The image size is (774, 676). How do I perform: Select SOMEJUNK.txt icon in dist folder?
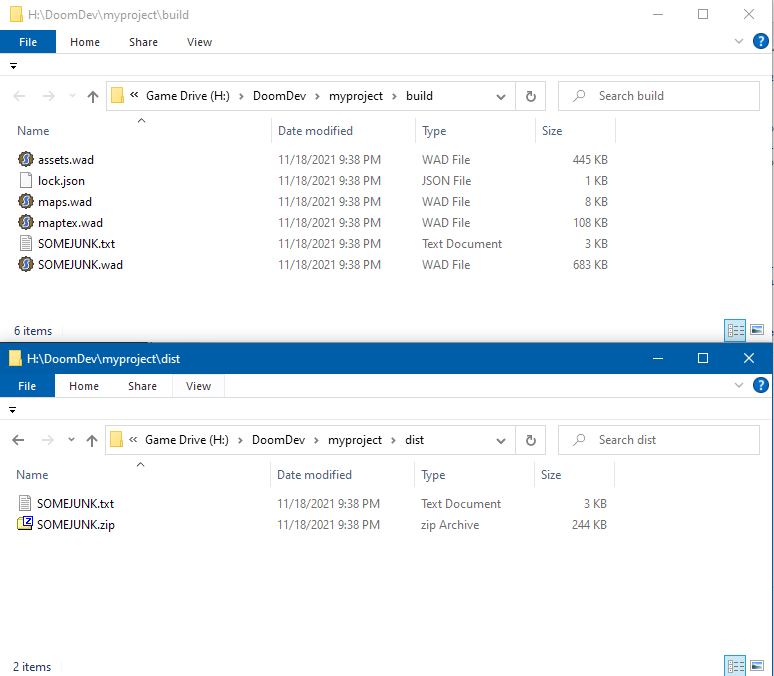[x=25, y=503]
